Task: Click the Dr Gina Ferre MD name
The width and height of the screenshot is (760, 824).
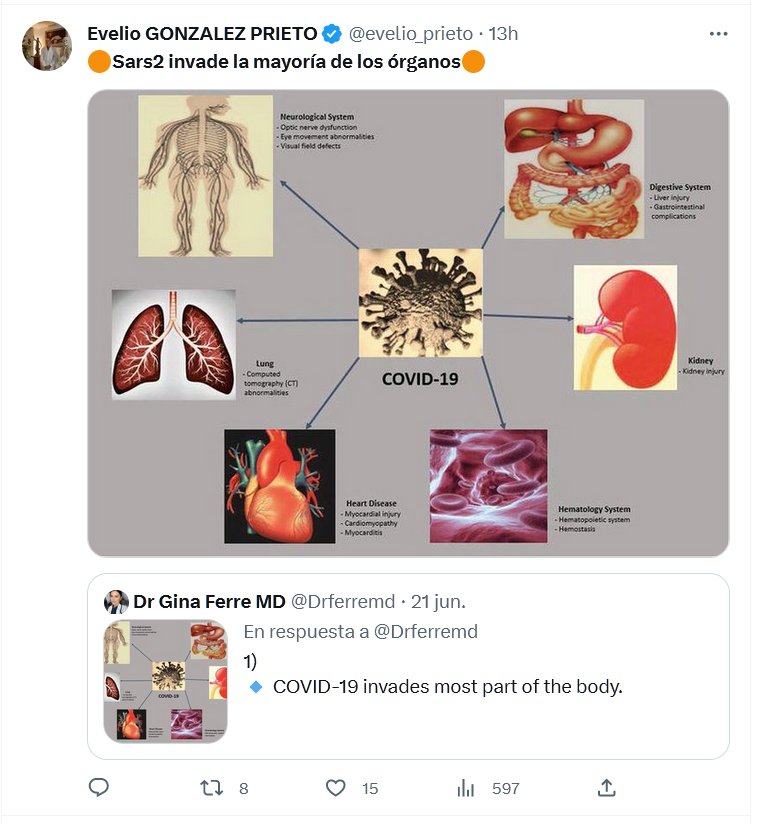Action: pos(209,602)
